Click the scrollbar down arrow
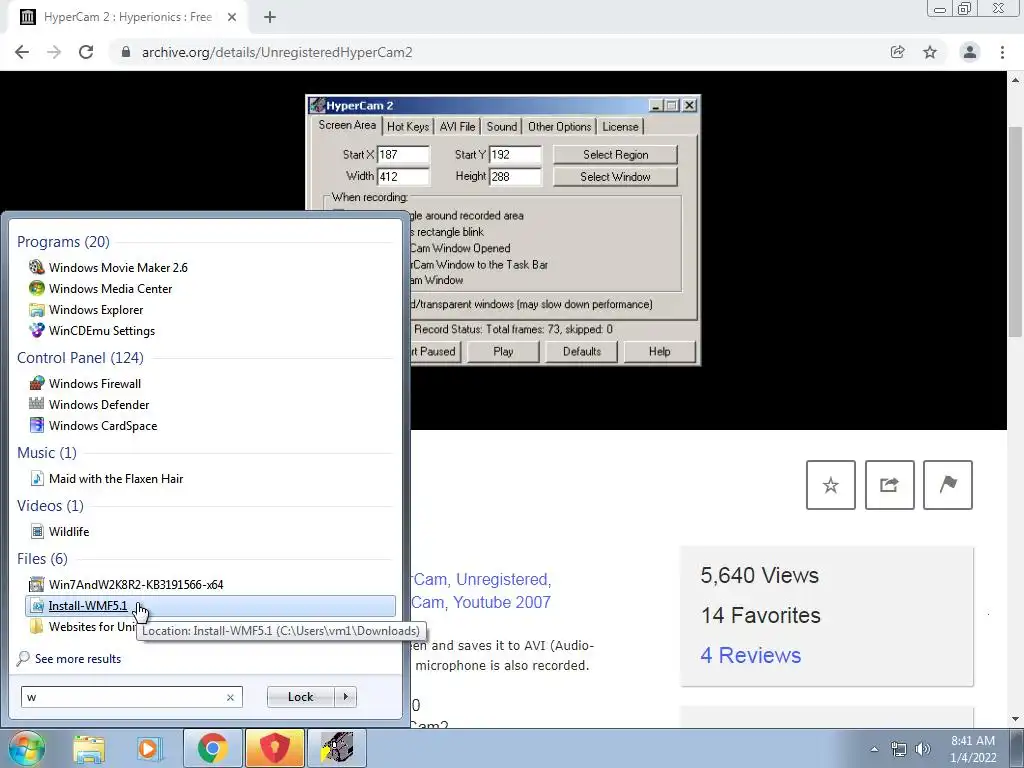Image resolution: width=1024 pixels, height=768 pixels. tap(1016, 720)
